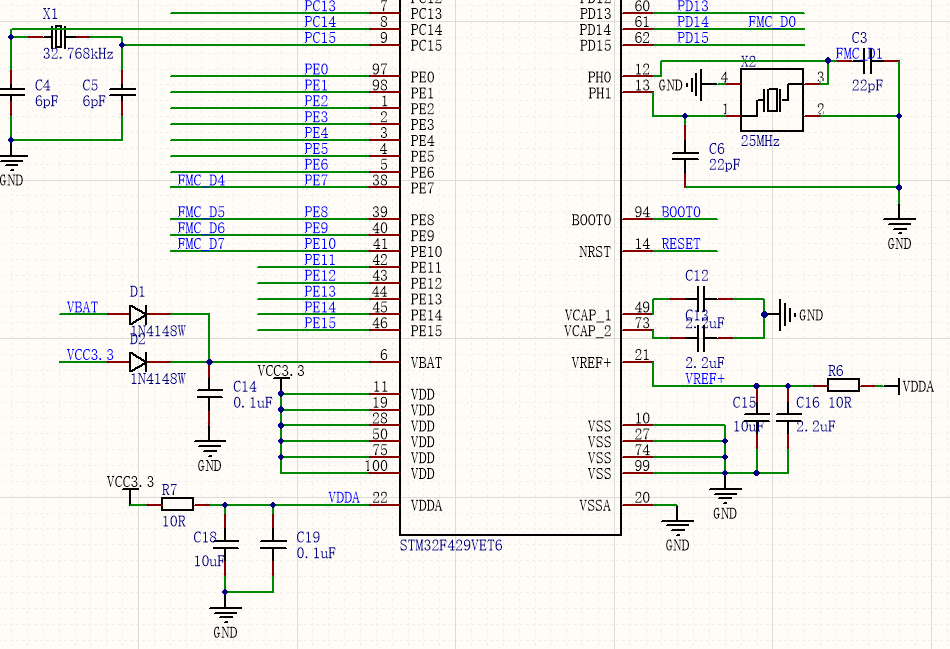Click the 1N4148W text below D2
Viewport: 950px width, 649px height.
158,379
